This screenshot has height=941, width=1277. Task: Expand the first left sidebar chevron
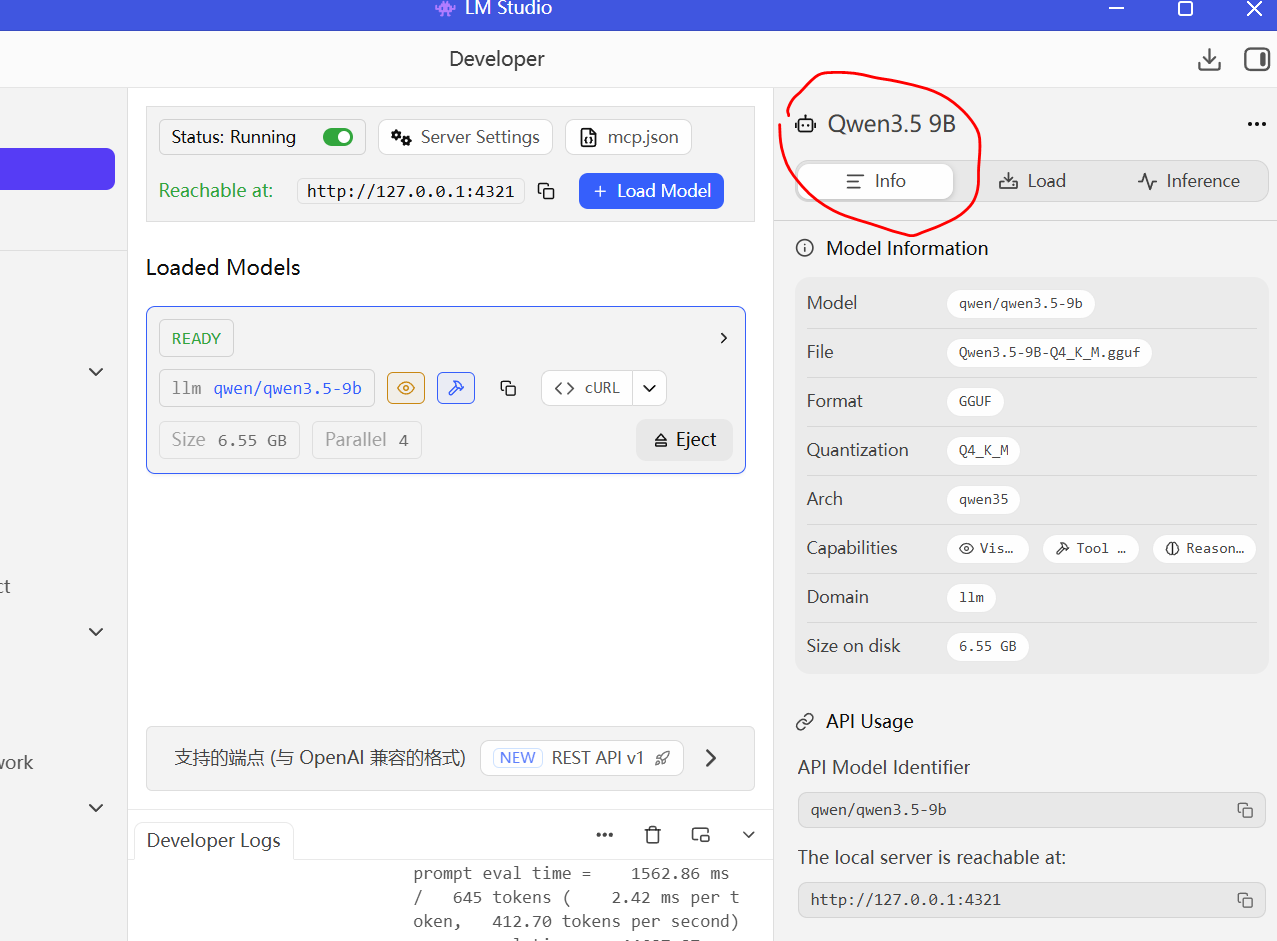(x=96, y=372)
